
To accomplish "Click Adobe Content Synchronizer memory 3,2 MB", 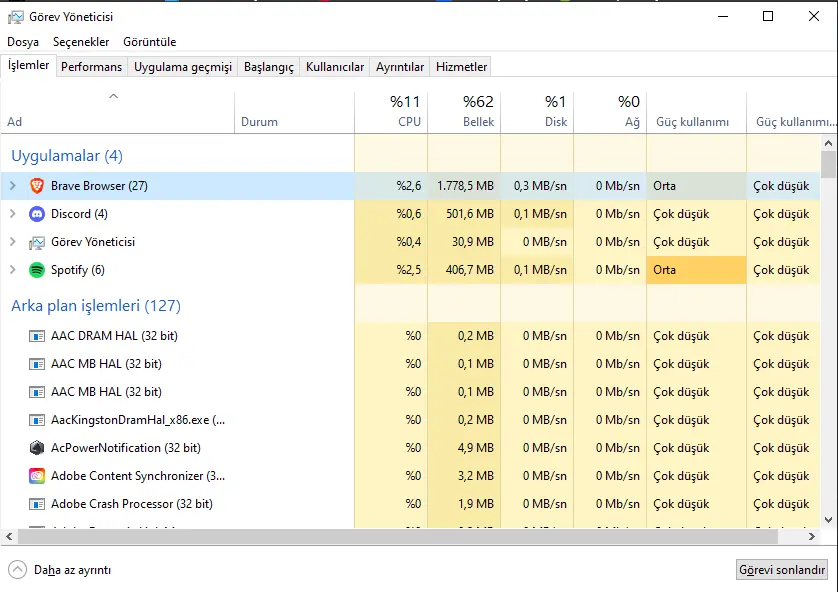I will (476, 476).
